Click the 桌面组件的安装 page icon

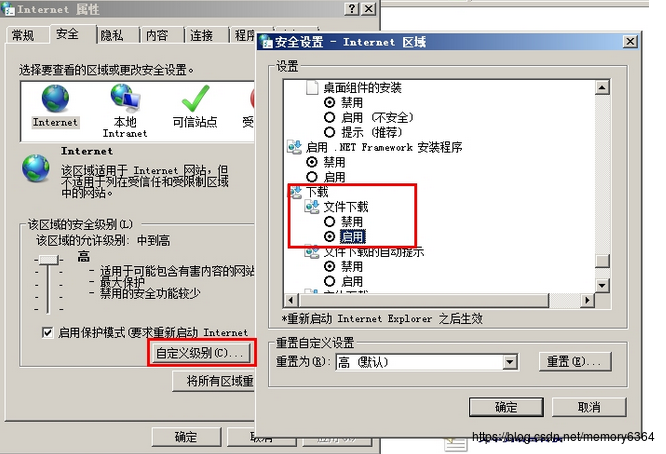pyautogui.click(x=312, y=87)
